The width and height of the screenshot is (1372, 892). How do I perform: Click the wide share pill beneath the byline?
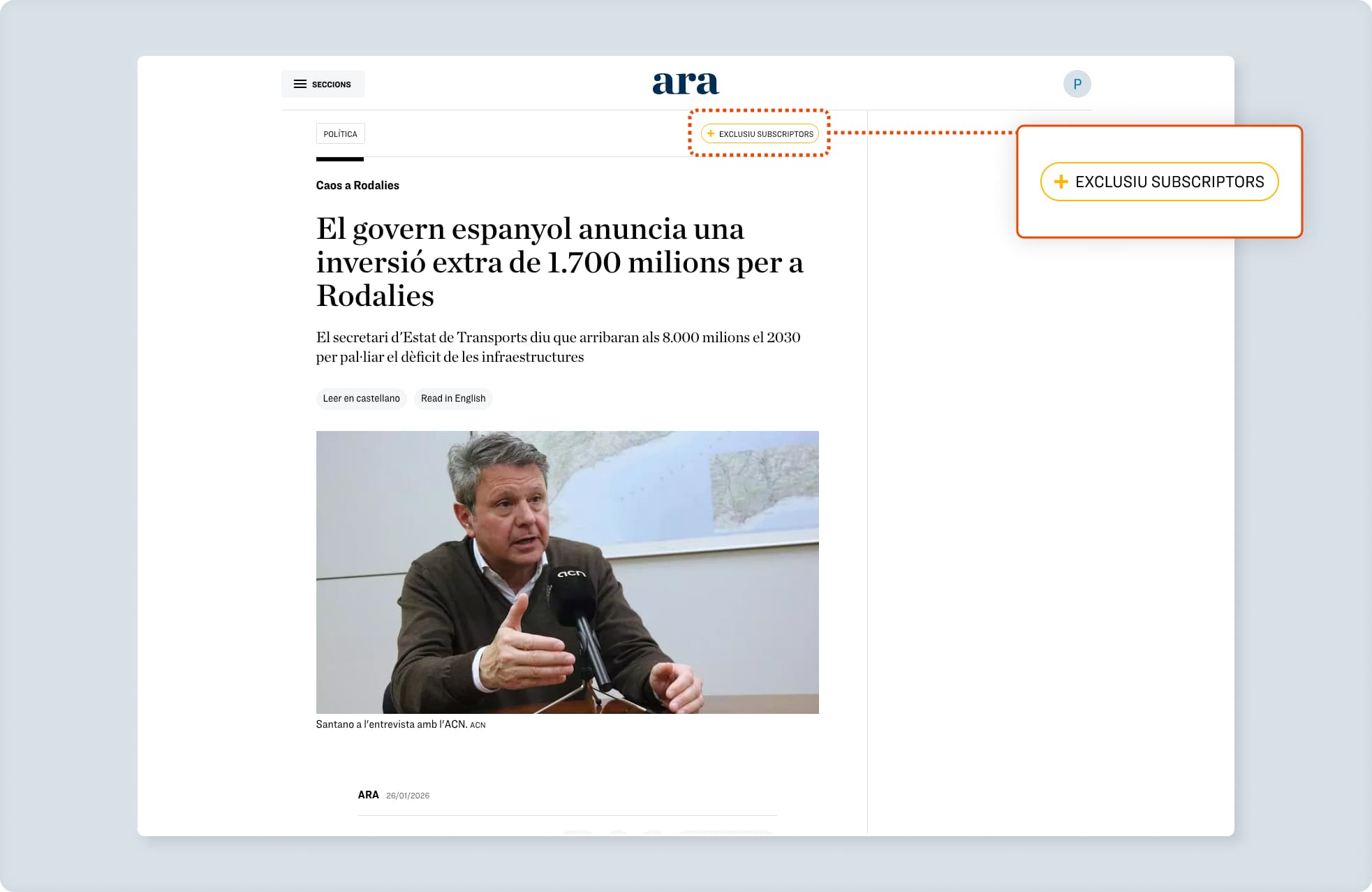pos(725,833)
